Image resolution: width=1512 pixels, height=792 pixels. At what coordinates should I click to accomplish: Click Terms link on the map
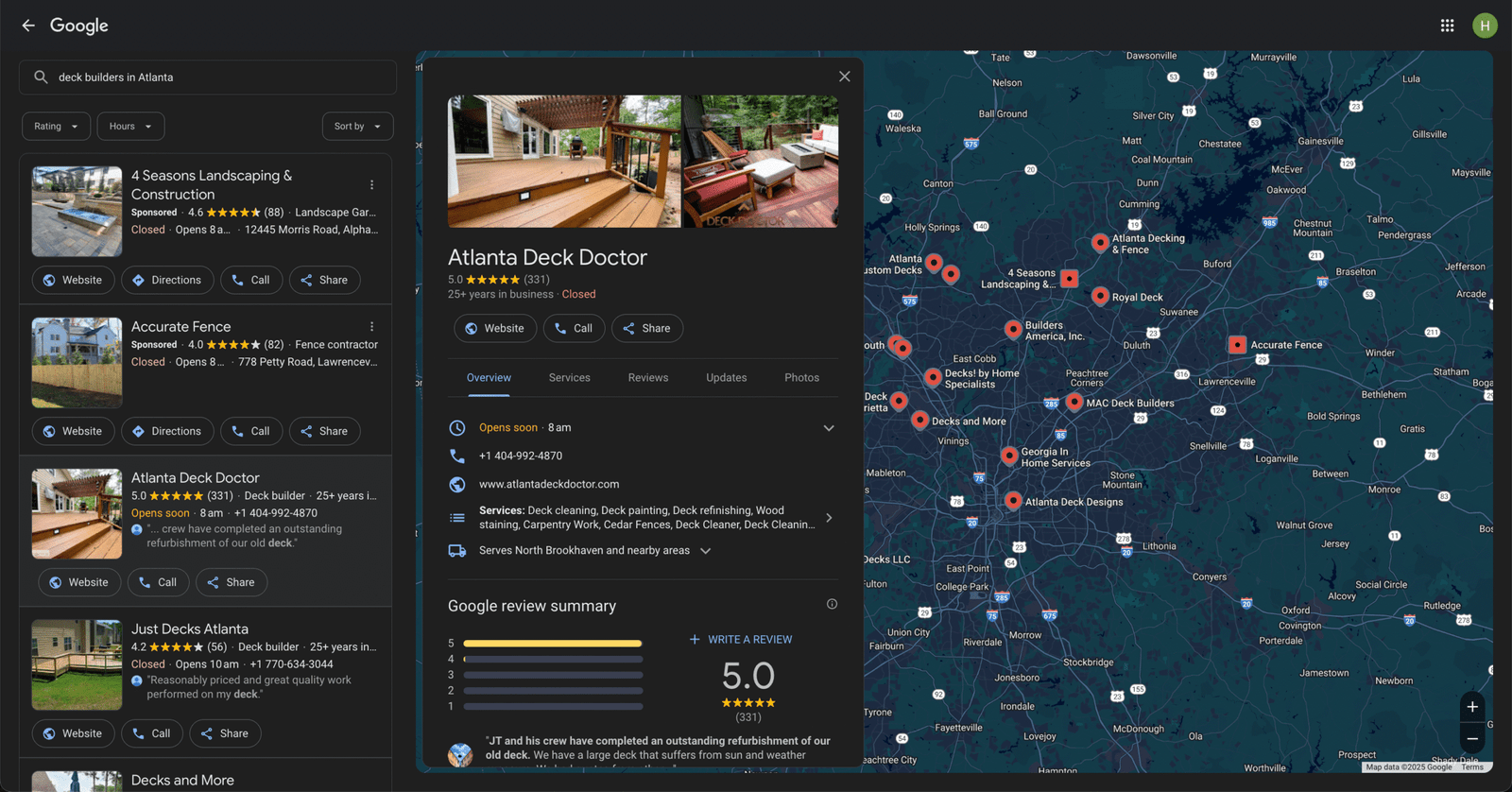click(1471, 767)
